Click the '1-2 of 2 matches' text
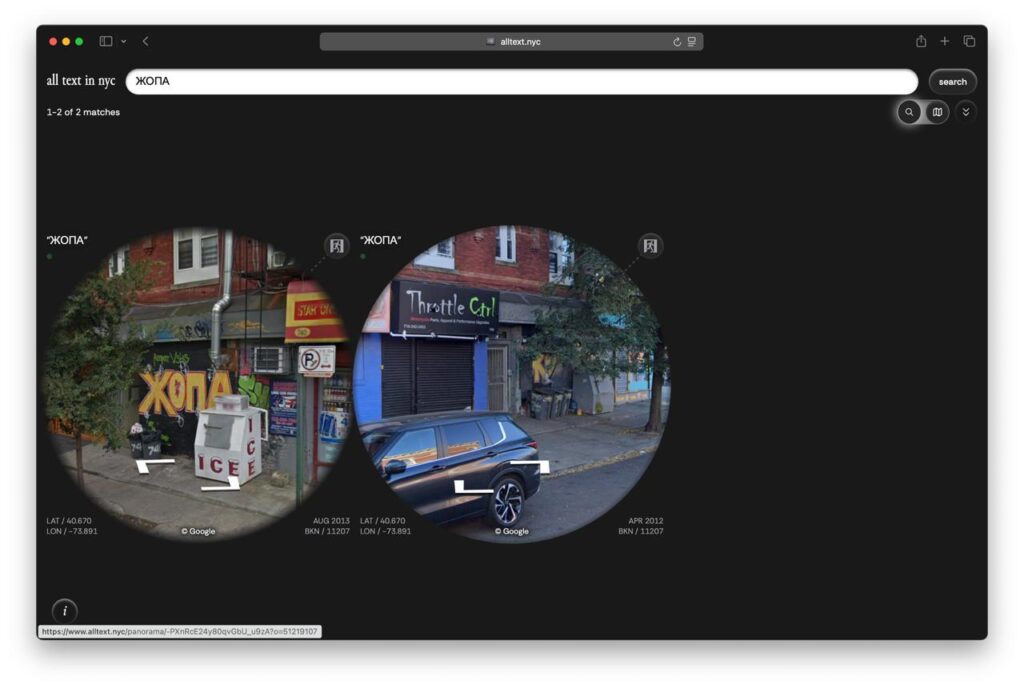Screen dimensions: 1024x688 point(83,112)
